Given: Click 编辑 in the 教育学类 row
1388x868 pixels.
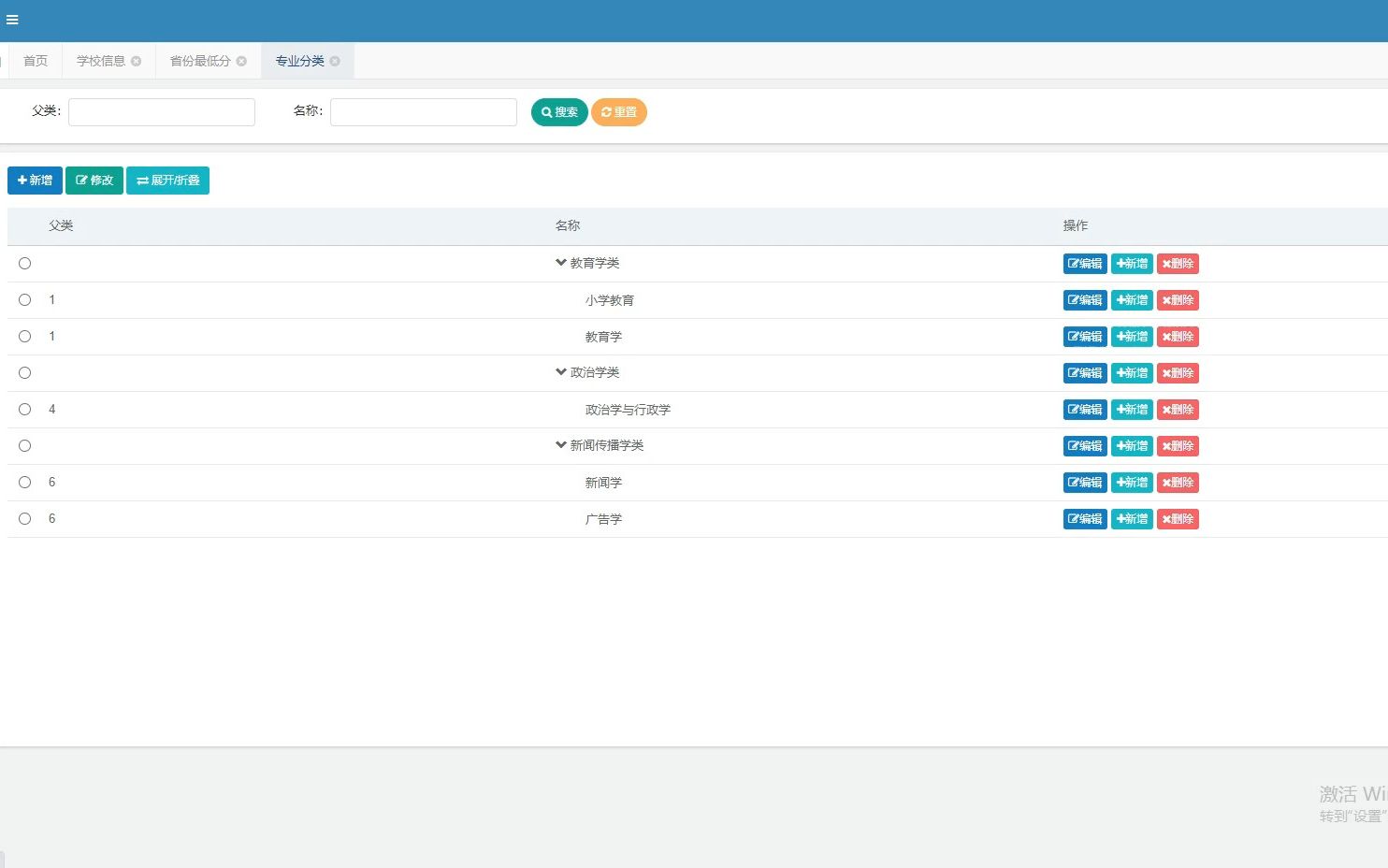Looking at the screenshot, I should [x=1085, y=264].
